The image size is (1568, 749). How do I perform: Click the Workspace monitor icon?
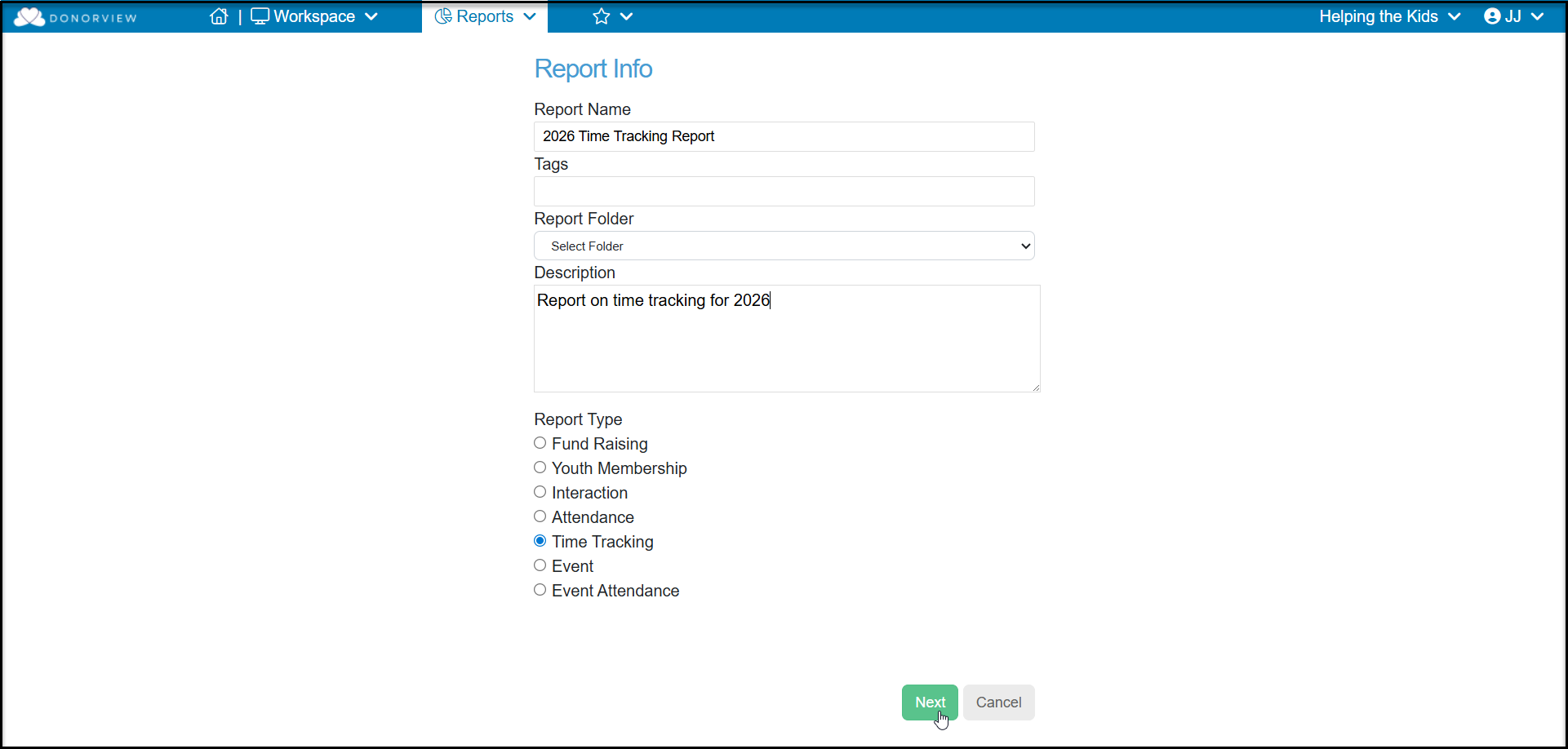pos(260,16)
